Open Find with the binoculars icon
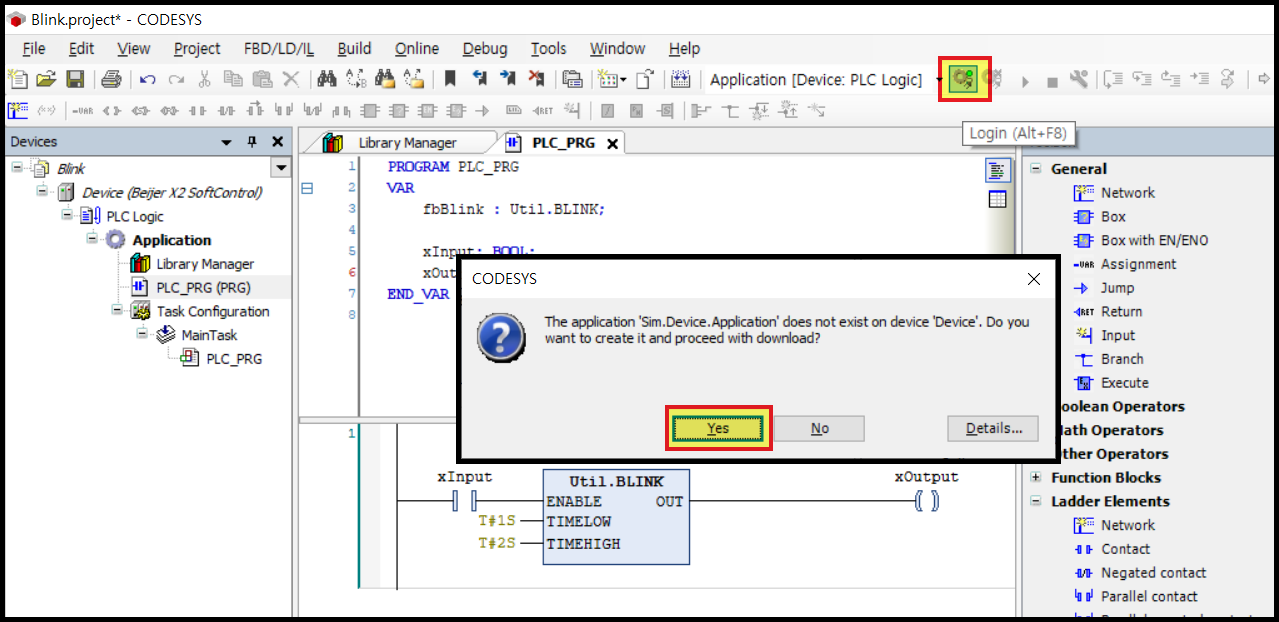 [x=326, y=79]
